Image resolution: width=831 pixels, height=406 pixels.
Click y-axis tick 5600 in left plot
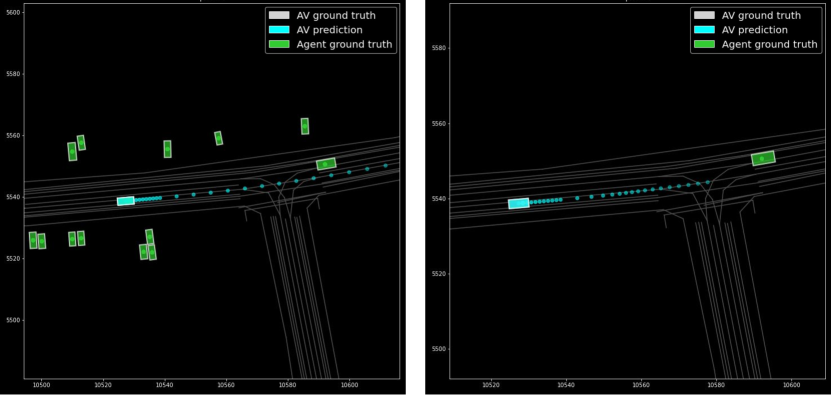click(x=13, y=12)
